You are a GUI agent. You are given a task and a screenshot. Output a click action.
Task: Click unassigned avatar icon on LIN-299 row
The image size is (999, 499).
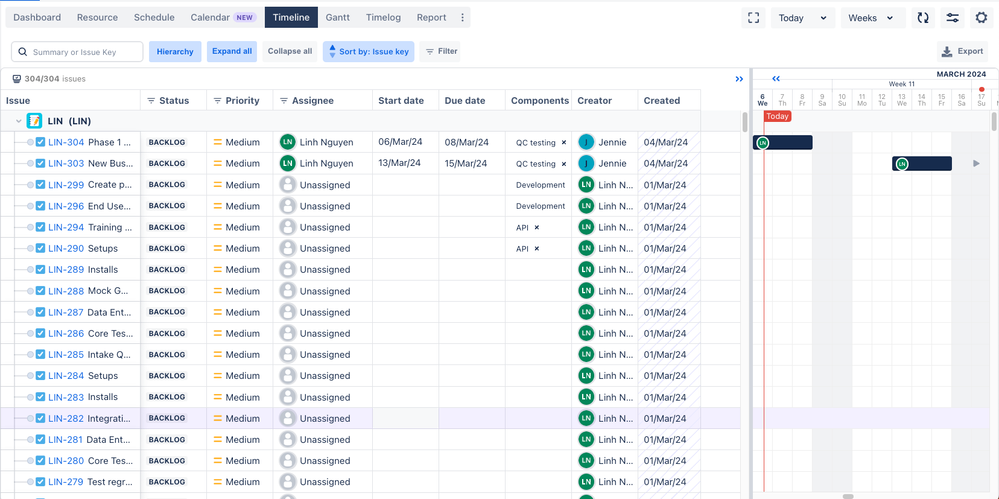click(287, 185)
